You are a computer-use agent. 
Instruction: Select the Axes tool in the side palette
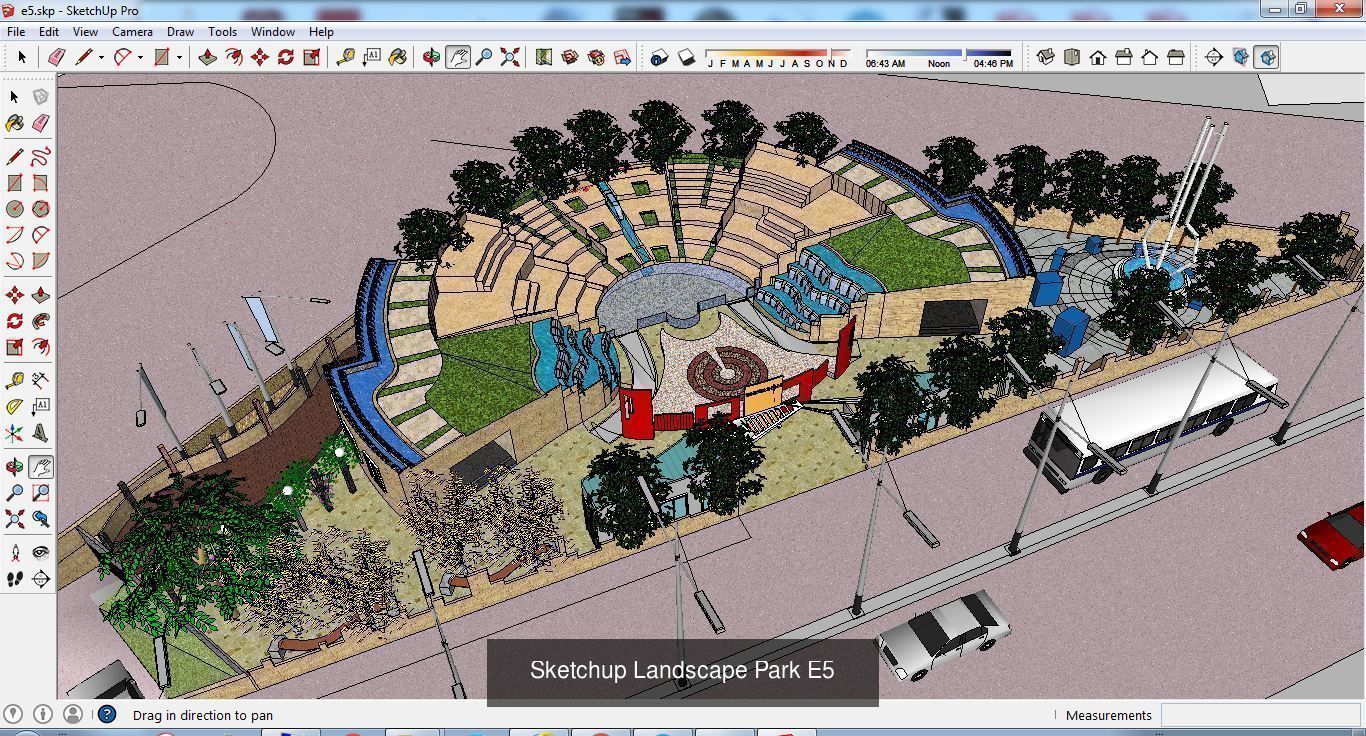(x=14, y=432)
